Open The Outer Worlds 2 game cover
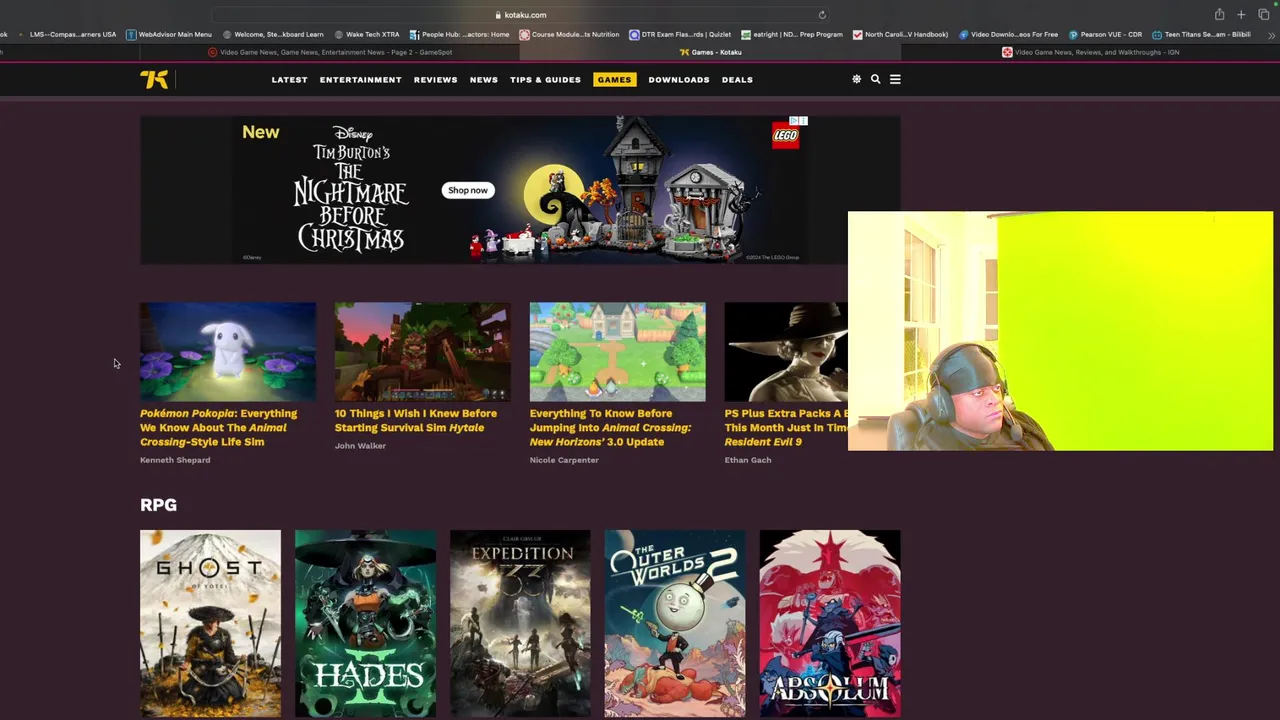This screenshot has width=1280, height=720. tap(675, 624)
